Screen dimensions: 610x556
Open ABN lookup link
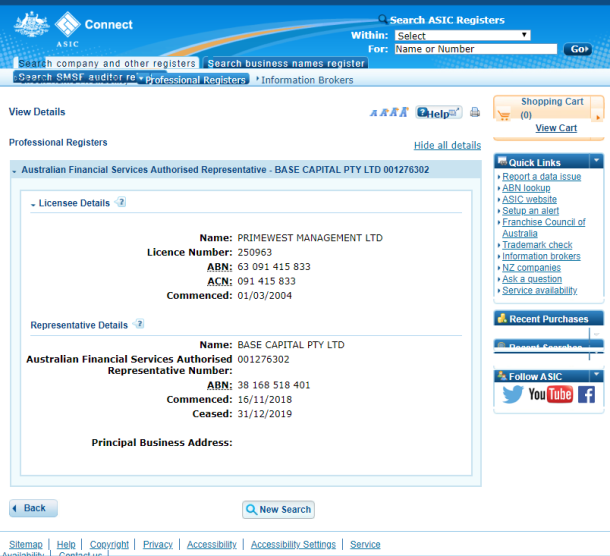[x=526, y=188]
